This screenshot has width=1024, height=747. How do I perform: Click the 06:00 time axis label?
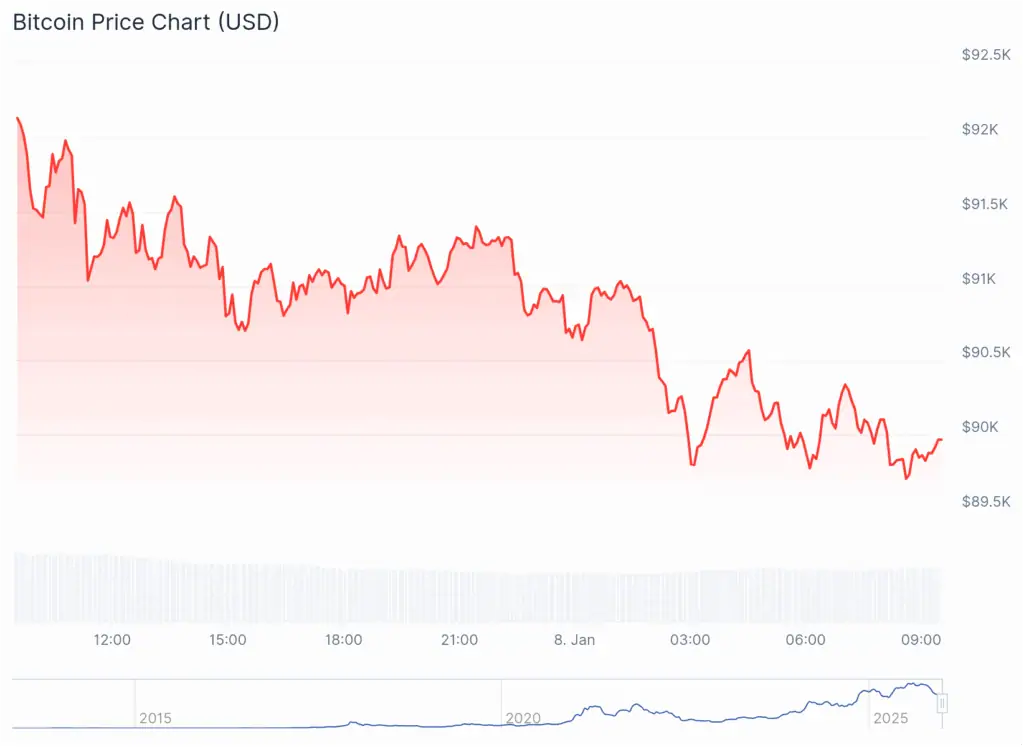[806, 640]
